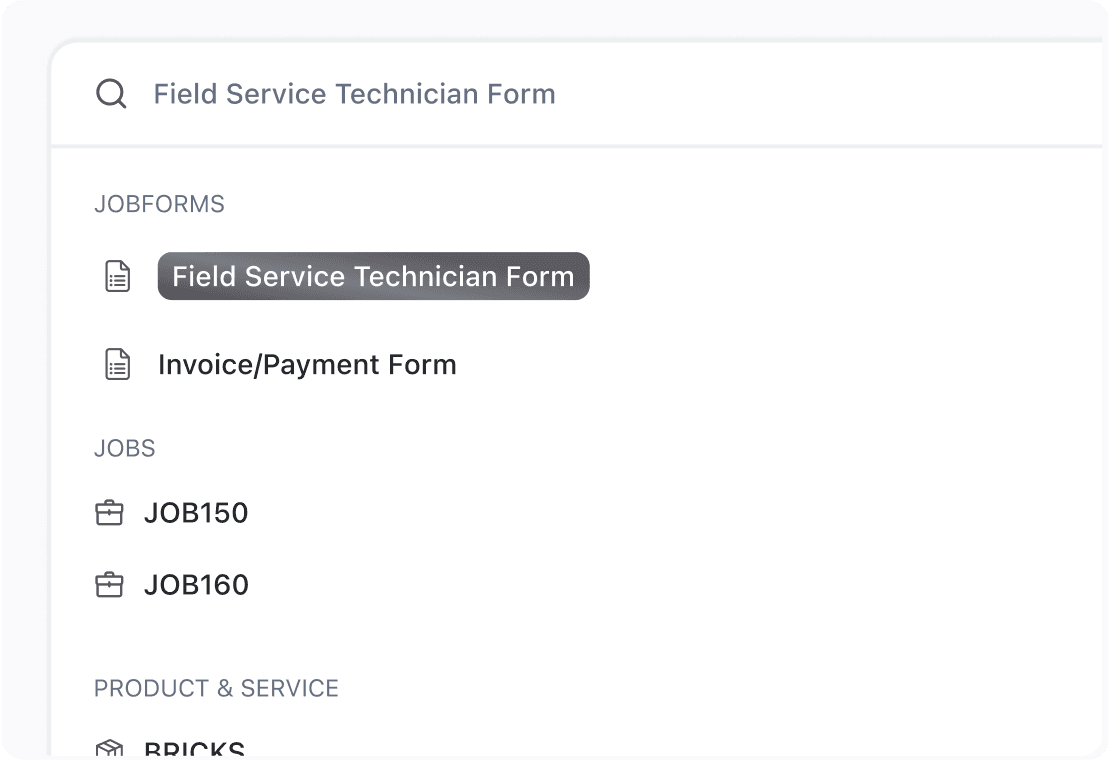Collapse the JOBFORMS section header

(x=159, y=204)
